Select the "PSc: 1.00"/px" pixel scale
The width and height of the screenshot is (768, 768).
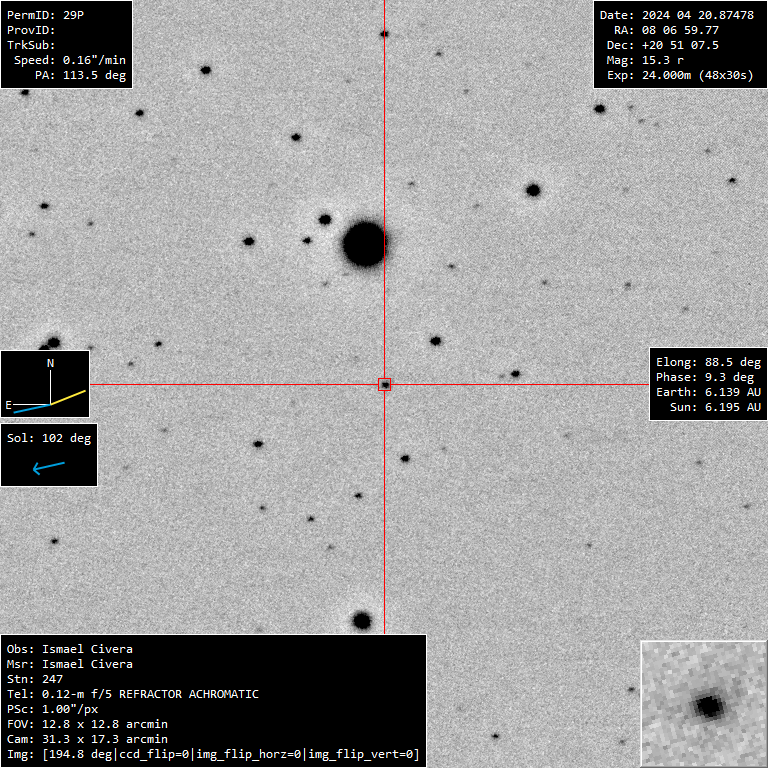click(52, 710)
